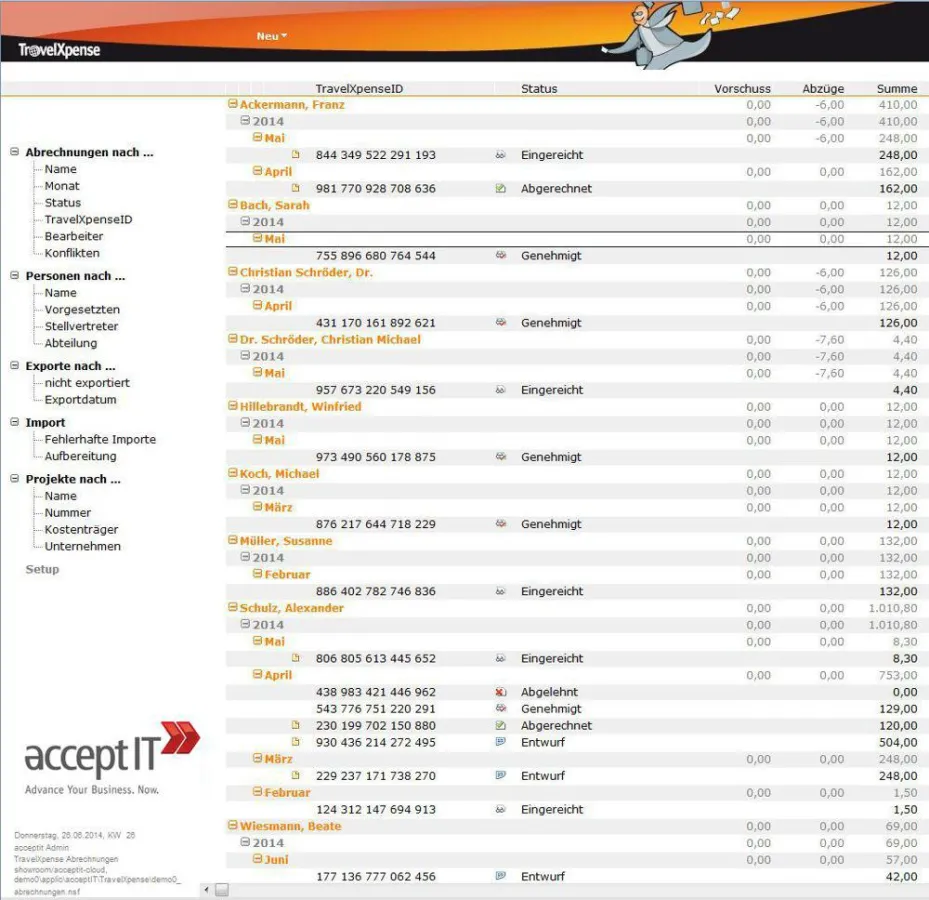929x900 pixels.
Task: Open entry 543 776 751 220 291
Action: (375, 709)
